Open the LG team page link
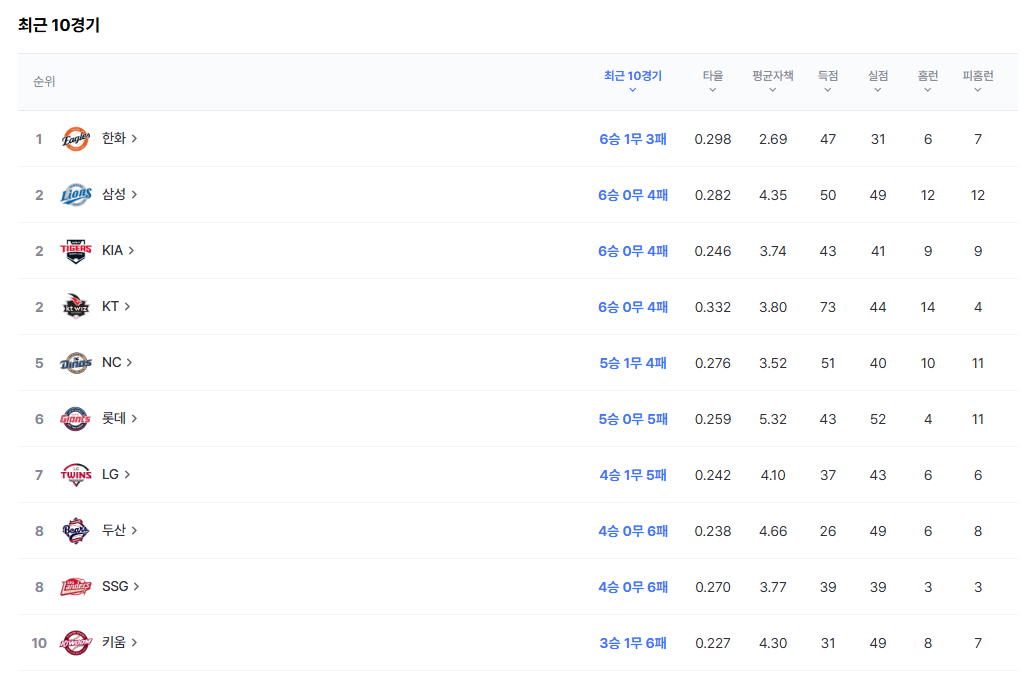Image resolution: width=1031 pixels, height=680 pixels. [x=116, y=474]
